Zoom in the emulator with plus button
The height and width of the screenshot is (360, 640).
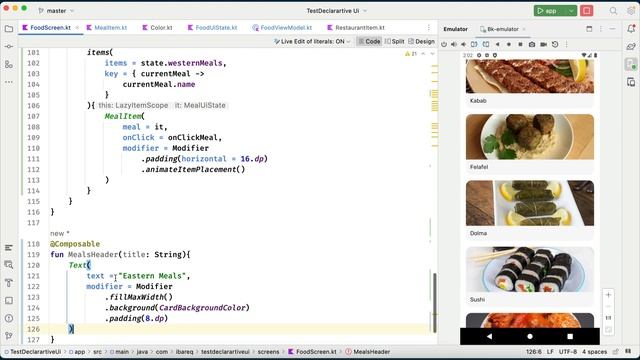608,295
